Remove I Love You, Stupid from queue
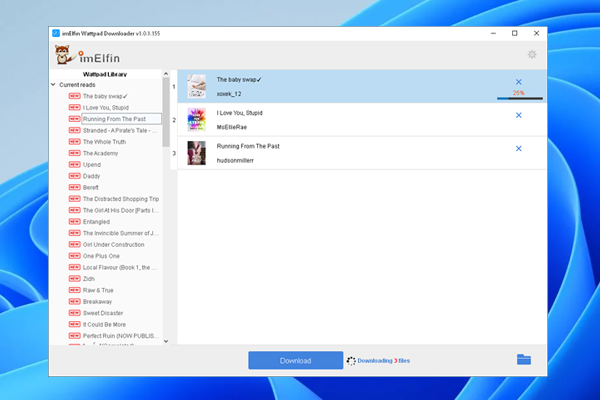The height and width of the screenshot is (400, 600). [518, 115]
